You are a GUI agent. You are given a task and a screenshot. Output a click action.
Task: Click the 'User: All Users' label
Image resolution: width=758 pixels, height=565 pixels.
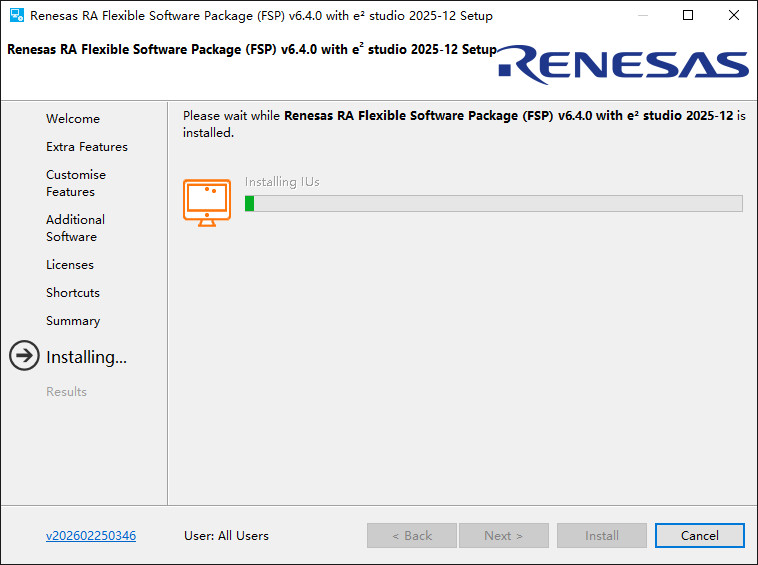click(x=226, y=536)
